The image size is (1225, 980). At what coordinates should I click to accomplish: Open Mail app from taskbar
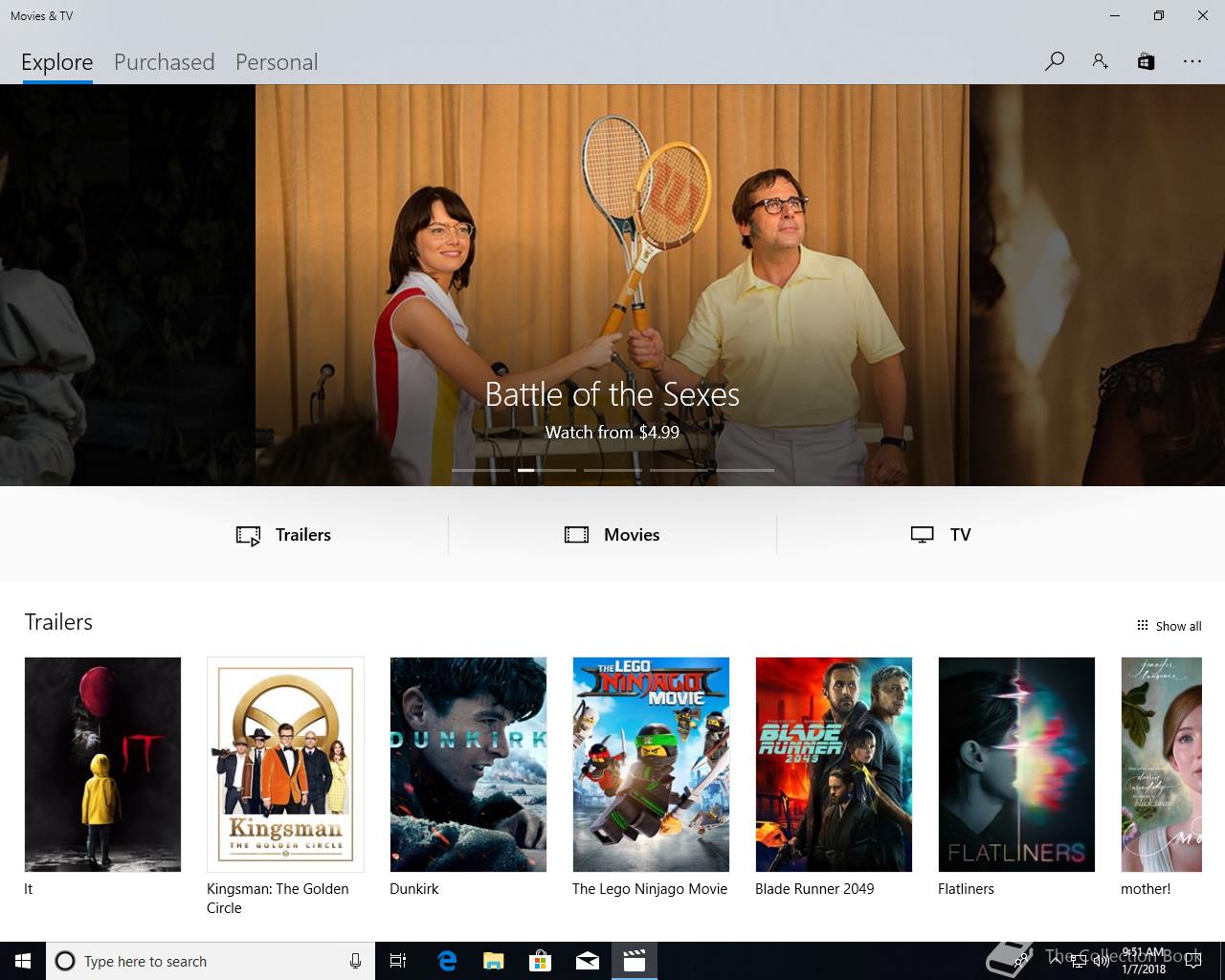588,961
